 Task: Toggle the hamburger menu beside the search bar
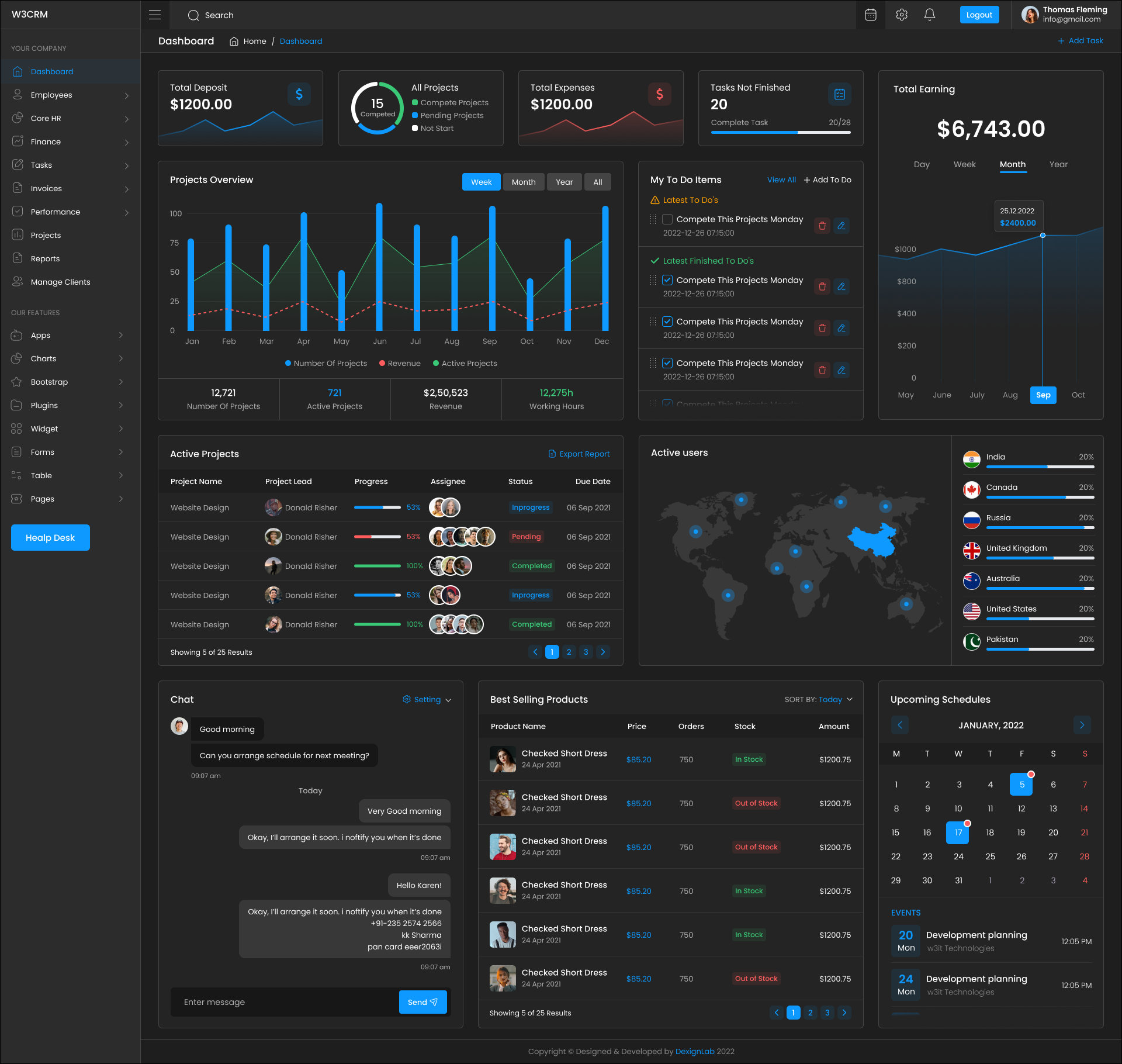point(155,15)
